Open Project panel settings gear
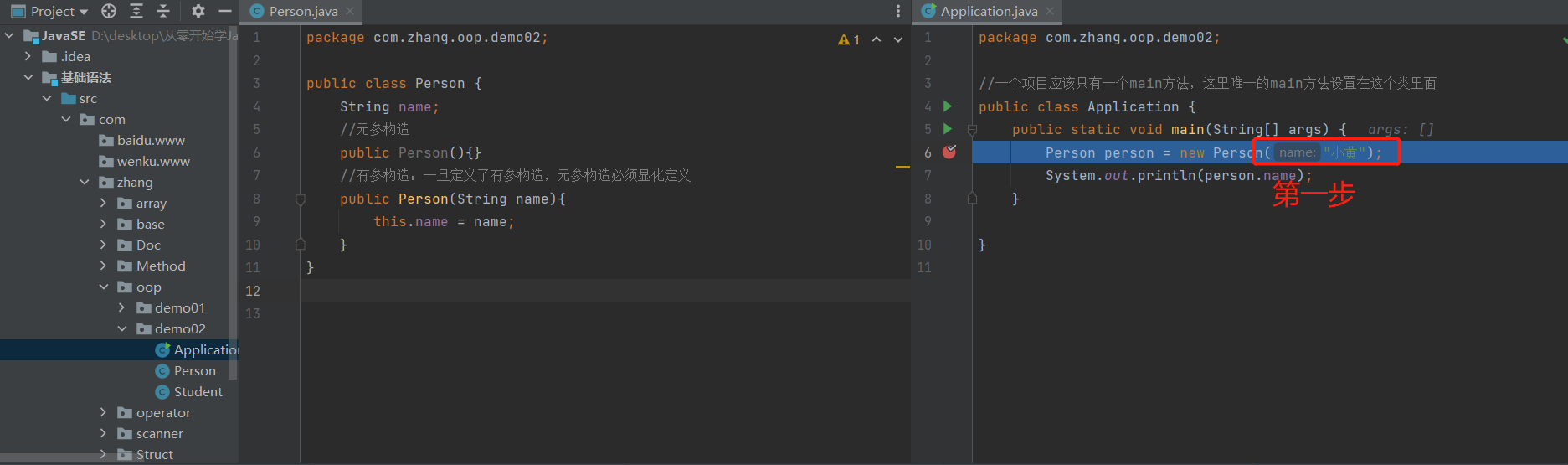 [x=198, y=11]
